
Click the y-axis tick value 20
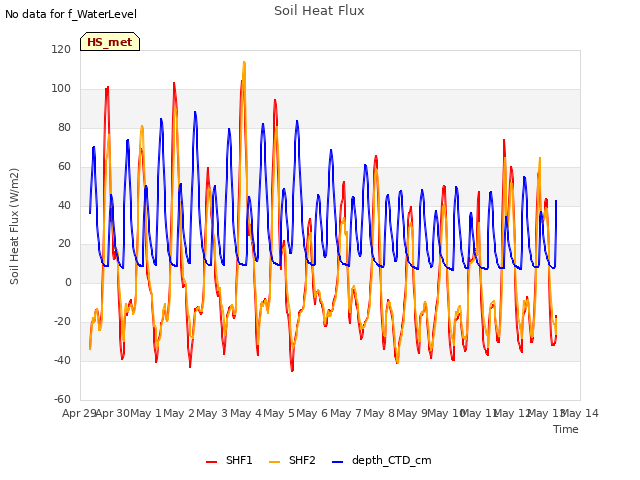tap(64, 244)
